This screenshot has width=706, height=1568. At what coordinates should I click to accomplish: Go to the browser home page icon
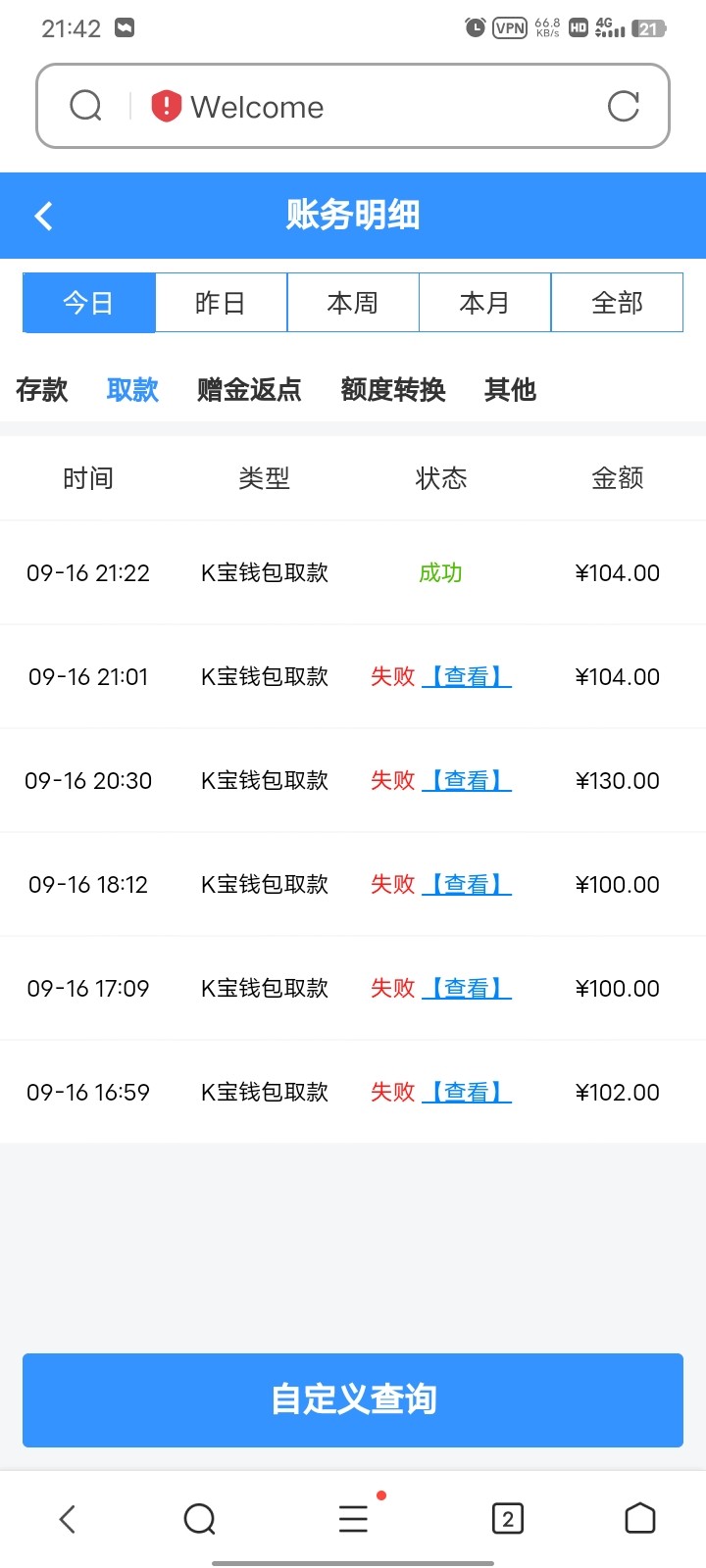pos(639,1518)
